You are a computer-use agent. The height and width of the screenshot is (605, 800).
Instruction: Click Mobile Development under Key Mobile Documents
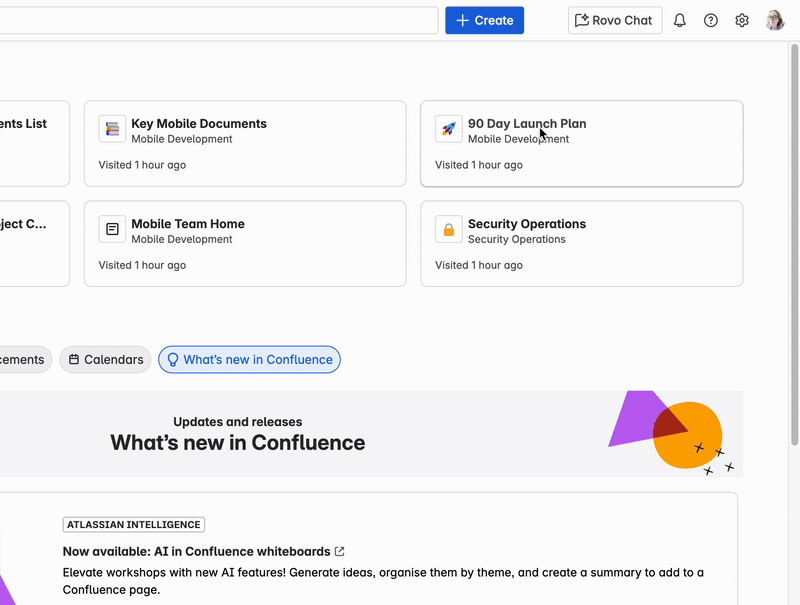coord(182,139)
